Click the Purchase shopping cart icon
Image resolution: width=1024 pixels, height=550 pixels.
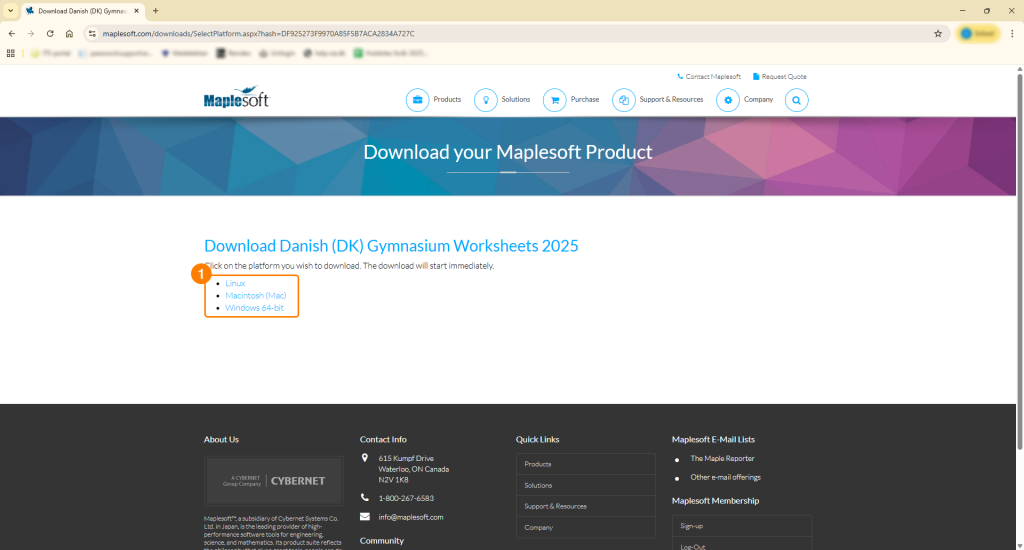[x=554, y=100]
